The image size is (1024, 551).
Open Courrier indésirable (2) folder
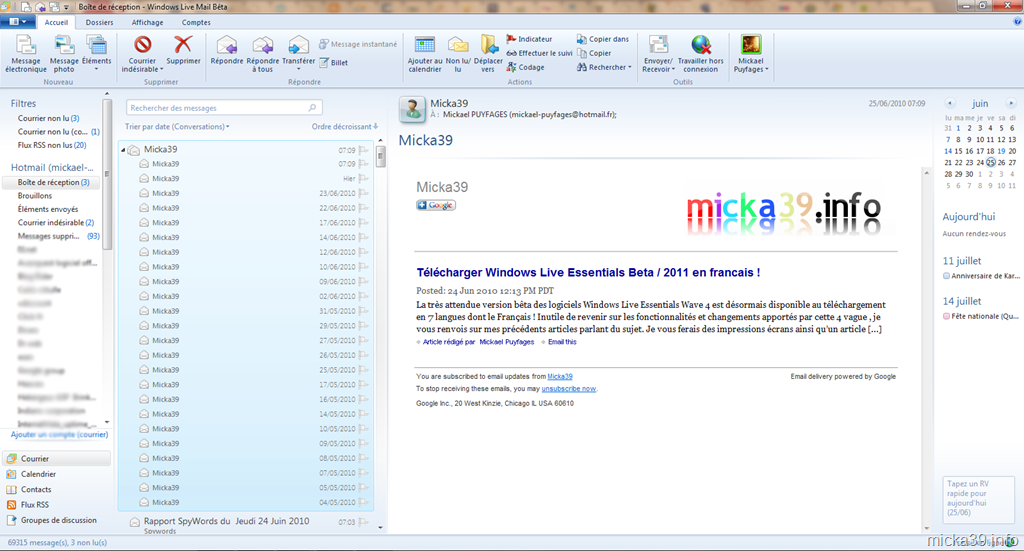(56, 223)
